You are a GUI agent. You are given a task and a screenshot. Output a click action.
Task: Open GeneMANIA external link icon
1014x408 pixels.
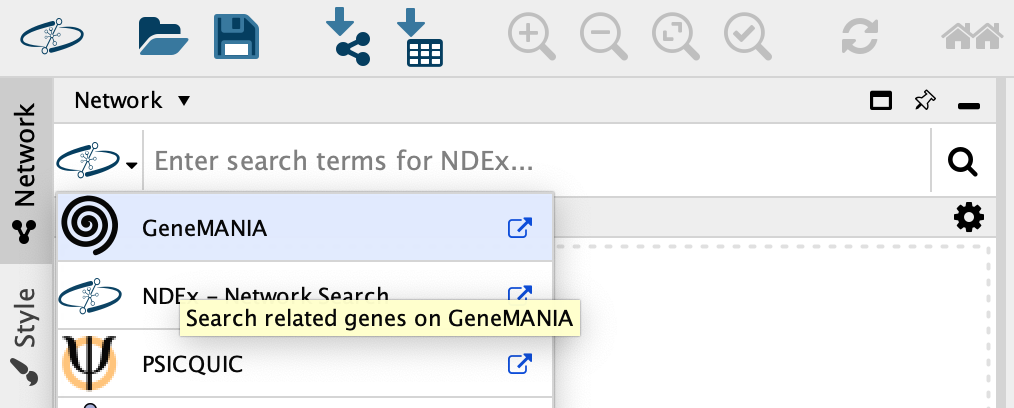(519, 228)
